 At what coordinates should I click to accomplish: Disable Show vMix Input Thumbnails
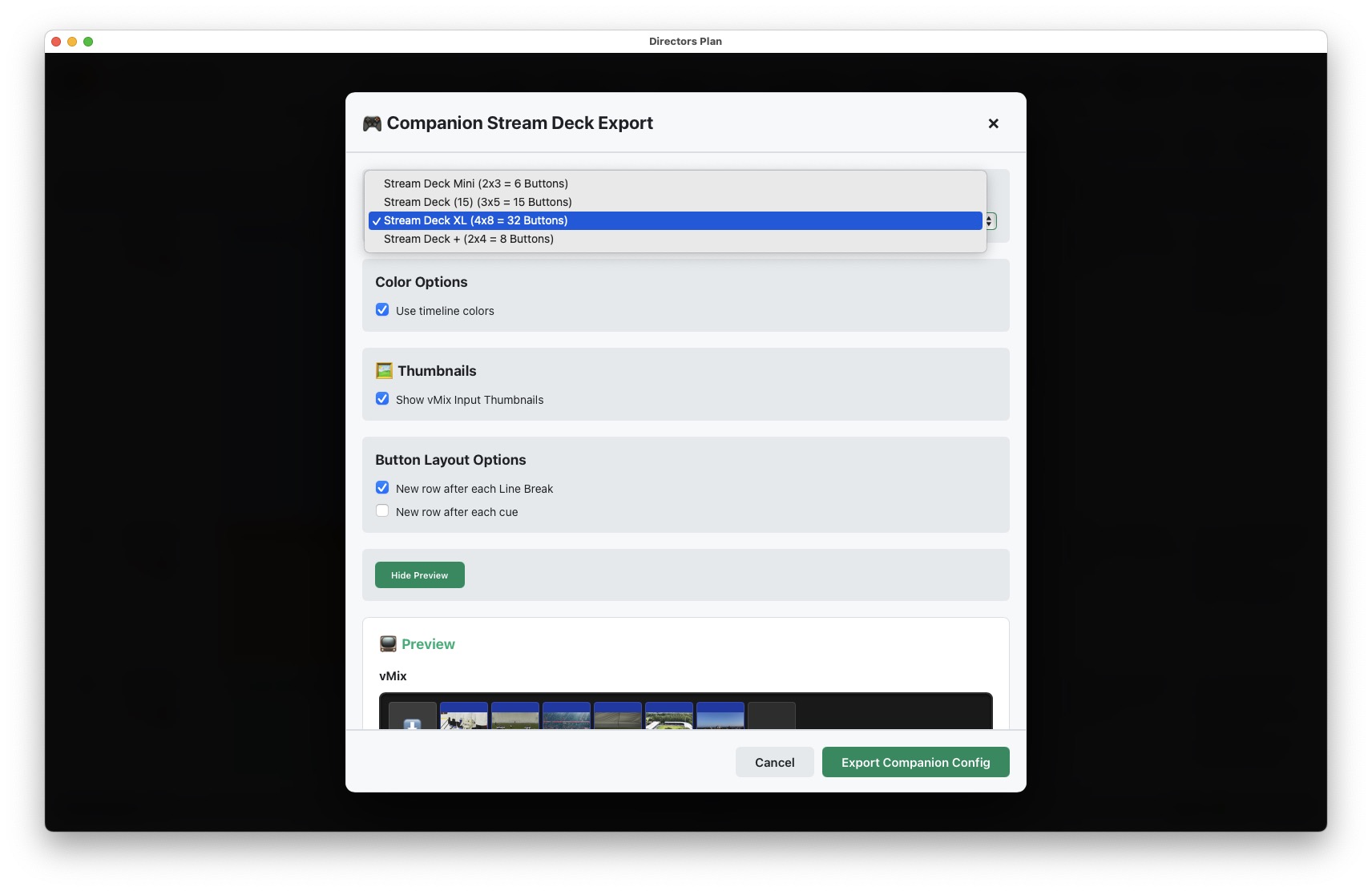click(x=382, y=398)
